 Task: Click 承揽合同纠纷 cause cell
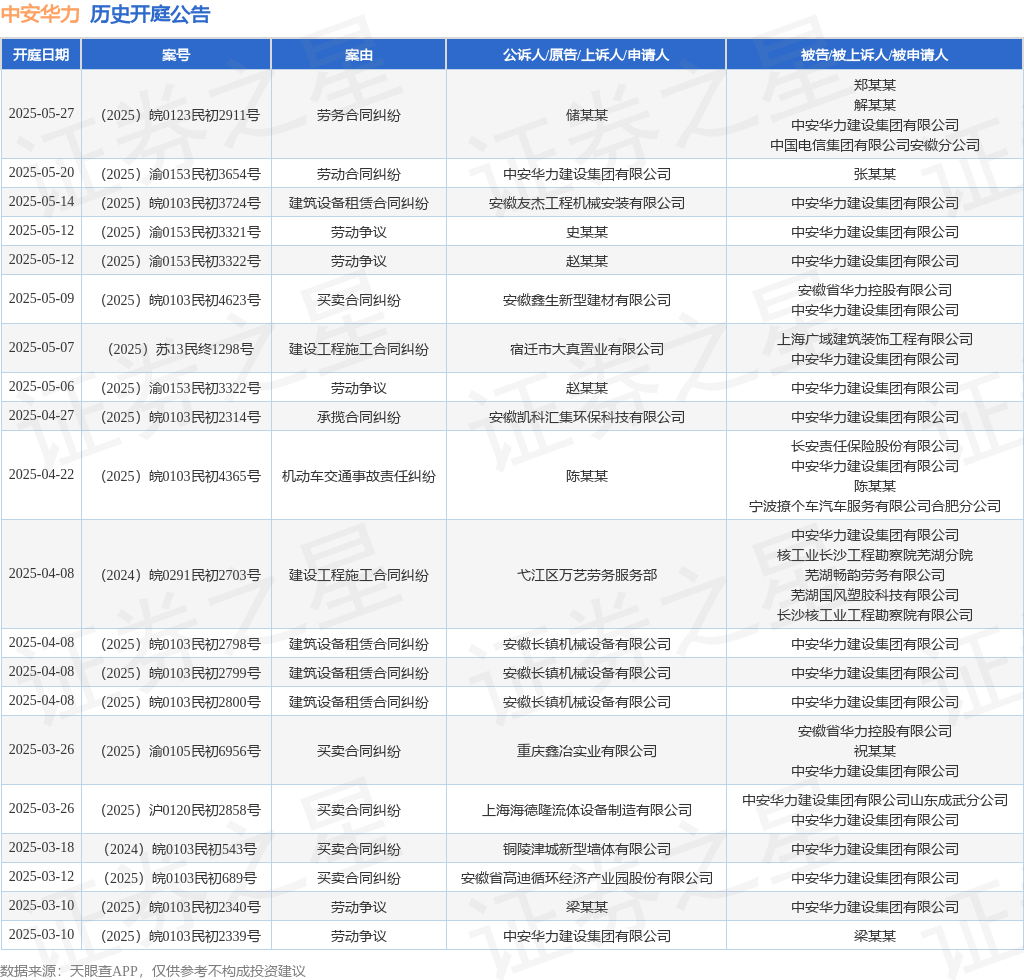[x=359, y=417]
